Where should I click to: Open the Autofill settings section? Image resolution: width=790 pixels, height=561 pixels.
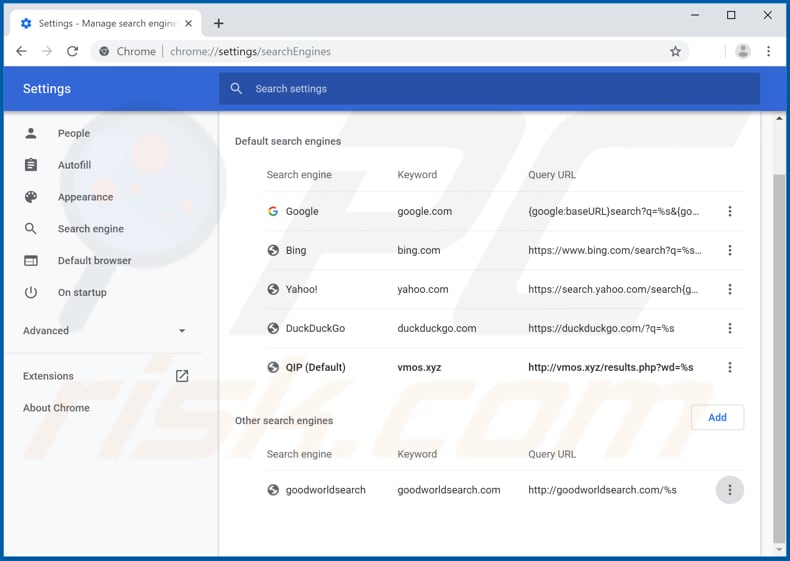click(74, 165)
